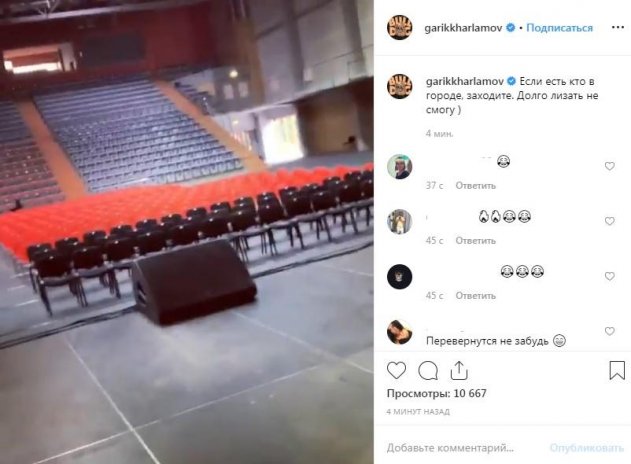Viewport: 631px width, 464px height.
Task: Like the comment with teardrop and laughing emojis
Action: point(610,221)
